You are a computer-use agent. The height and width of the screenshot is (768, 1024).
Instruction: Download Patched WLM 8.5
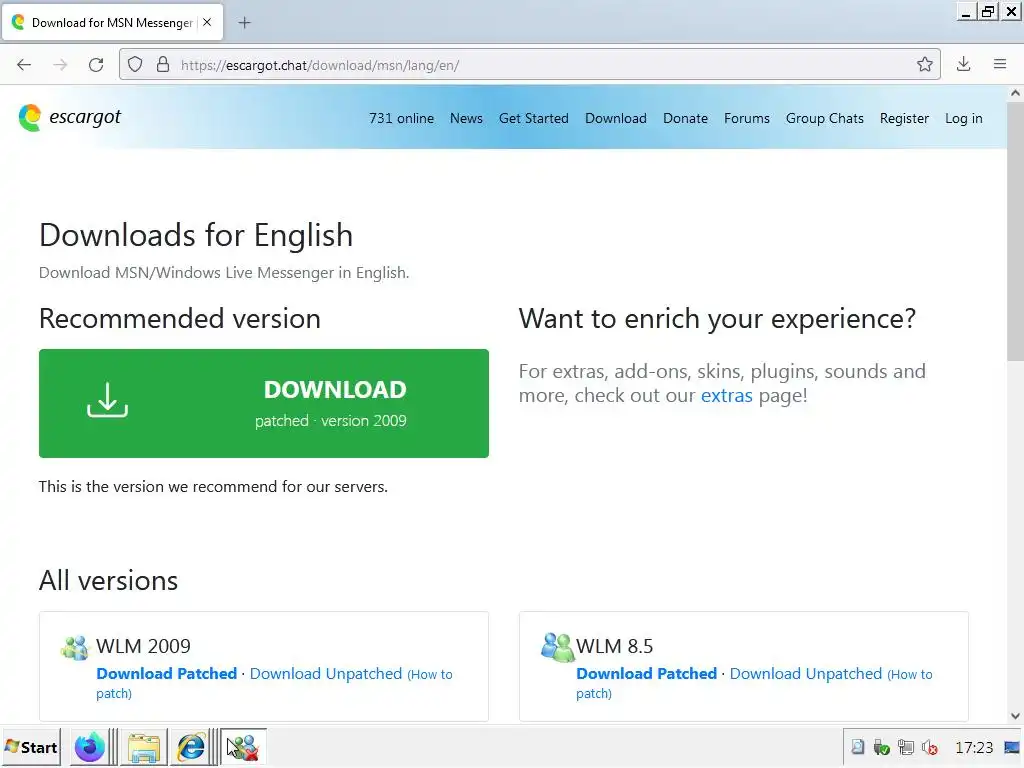click(x=647, y=673)
